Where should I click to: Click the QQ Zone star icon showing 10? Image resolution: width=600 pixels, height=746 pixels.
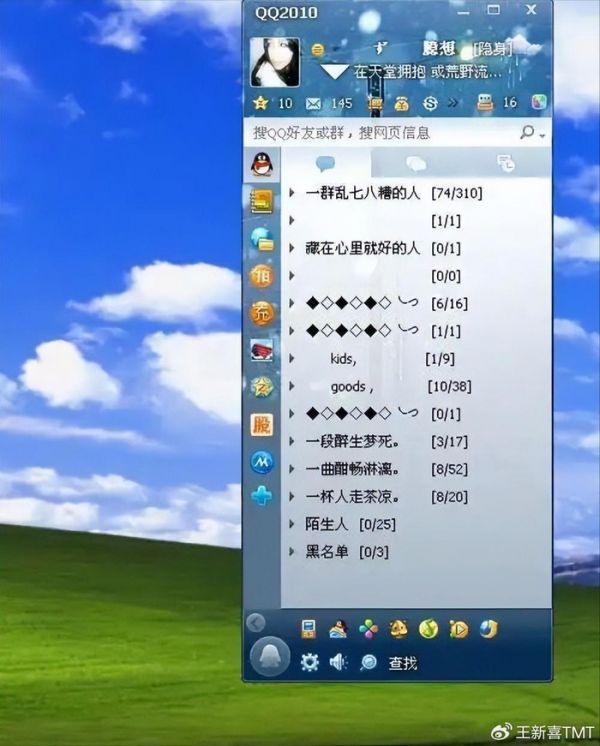pyautogui.click(x=260, y=103)
